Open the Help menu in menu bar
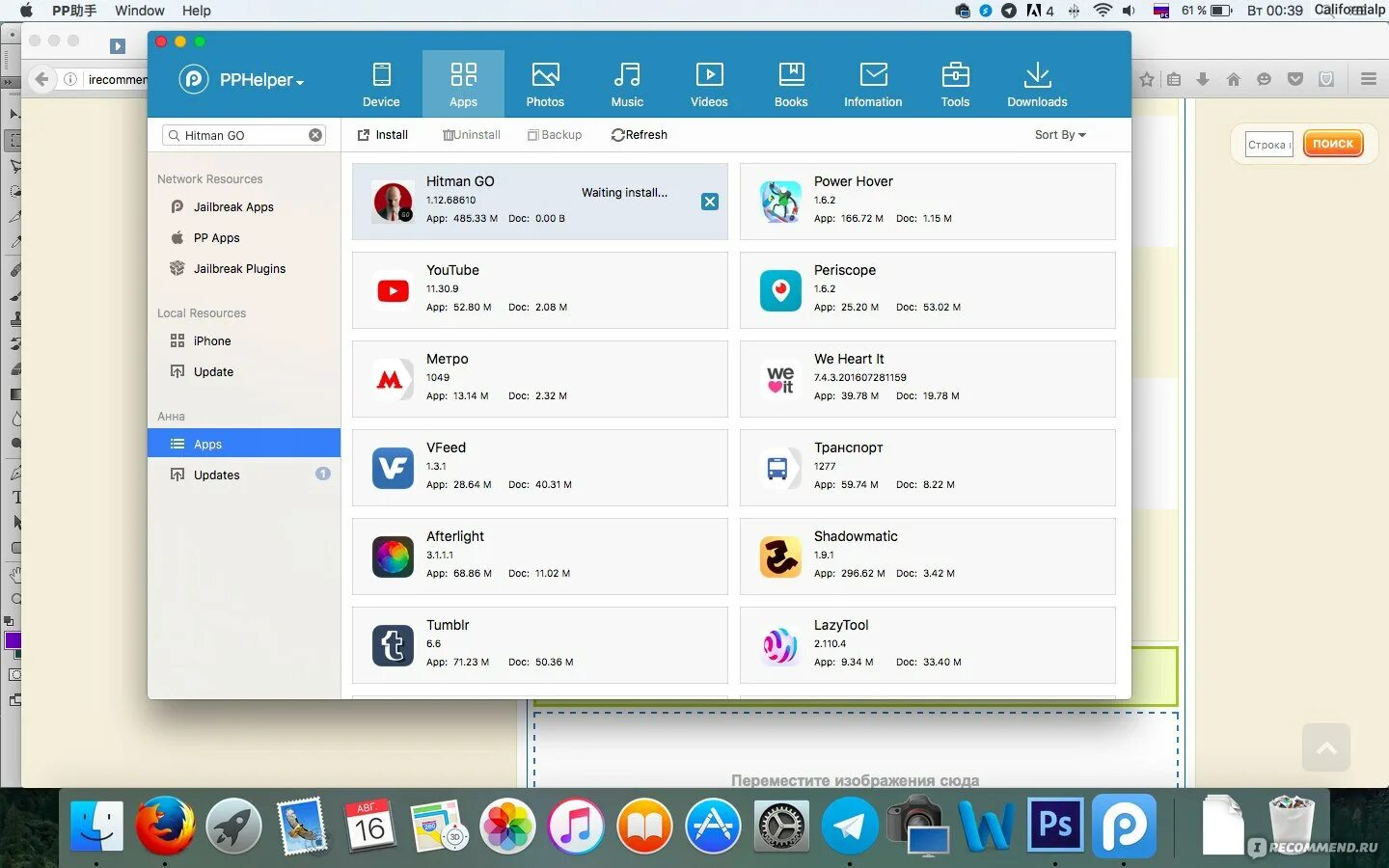1389x868 pixels. pyautogui.click(x=197, y=11)
